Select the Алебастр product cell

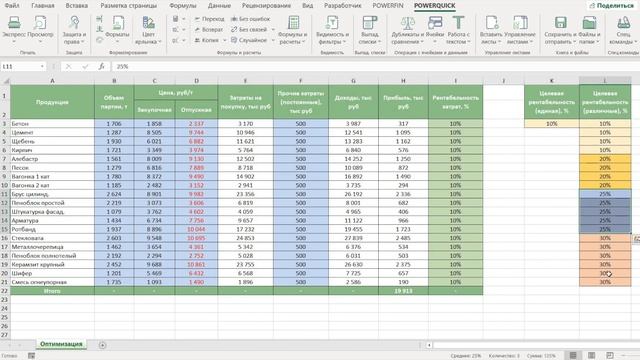(52, 159)
